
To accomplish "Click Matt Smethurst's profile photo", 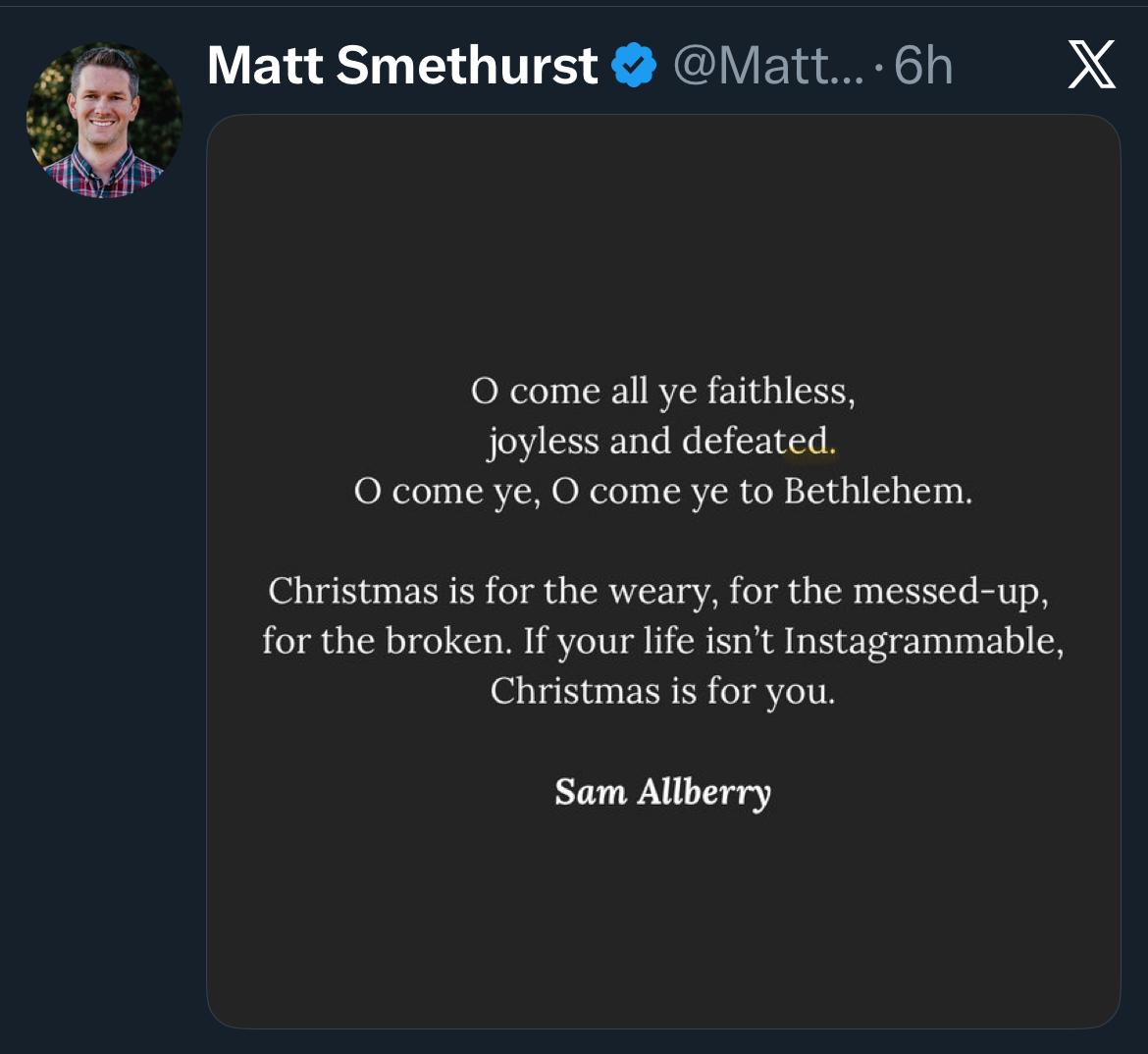I will [x=104, y=121].
